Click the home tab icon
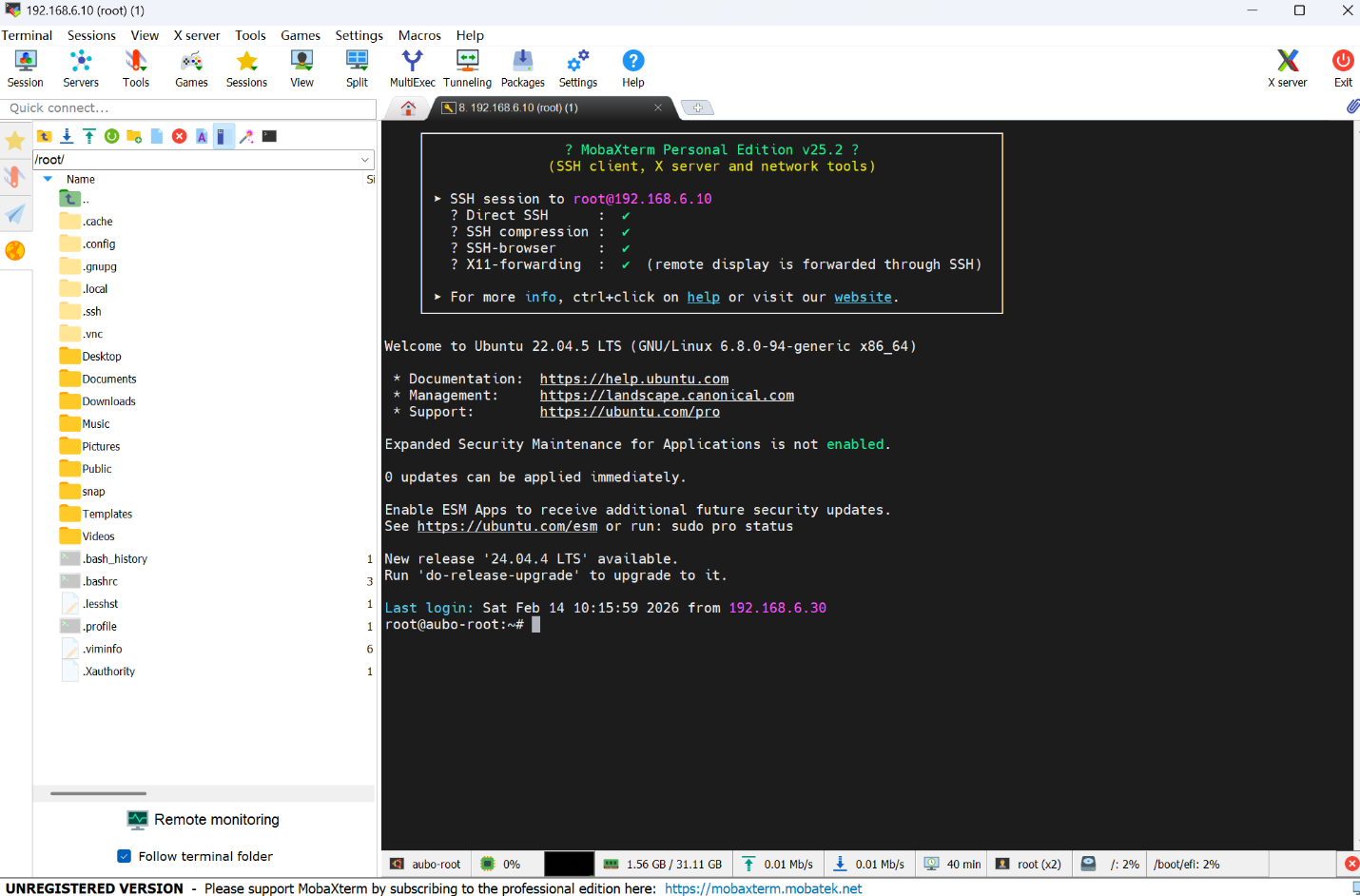 tap(408, 107)
